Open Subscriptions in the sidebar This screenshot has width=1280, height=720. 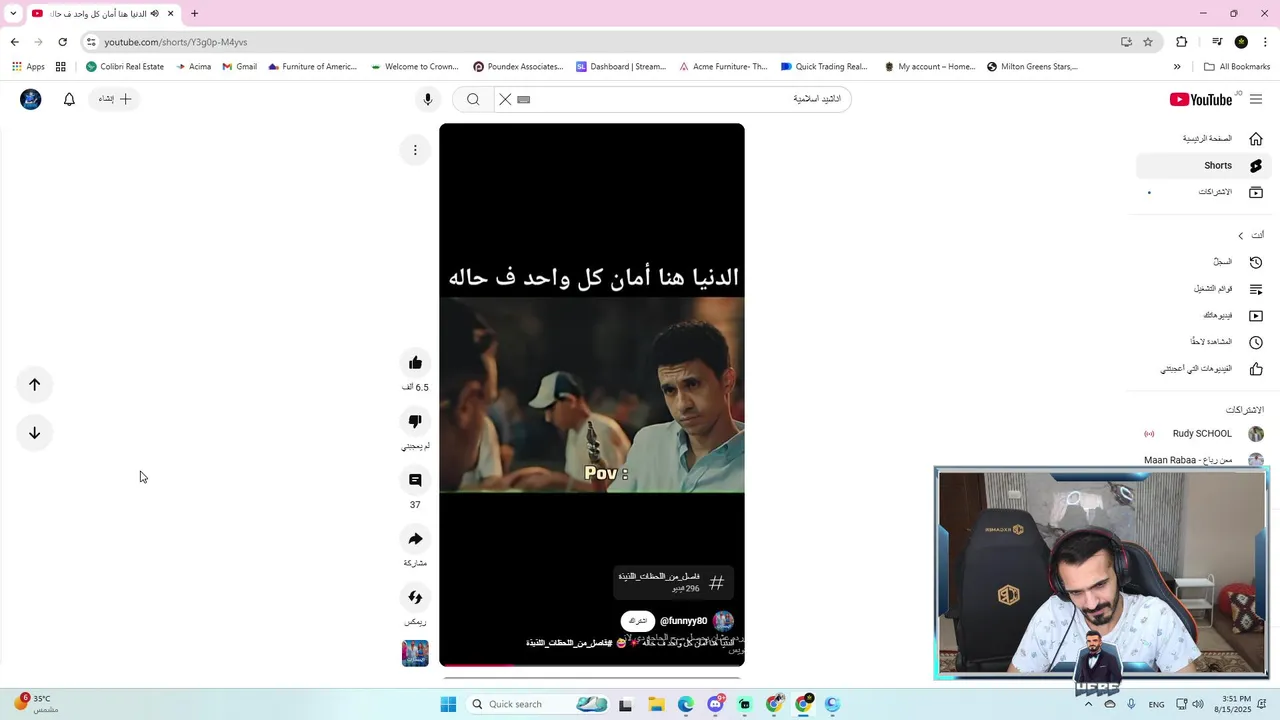tap(1204, 192)
